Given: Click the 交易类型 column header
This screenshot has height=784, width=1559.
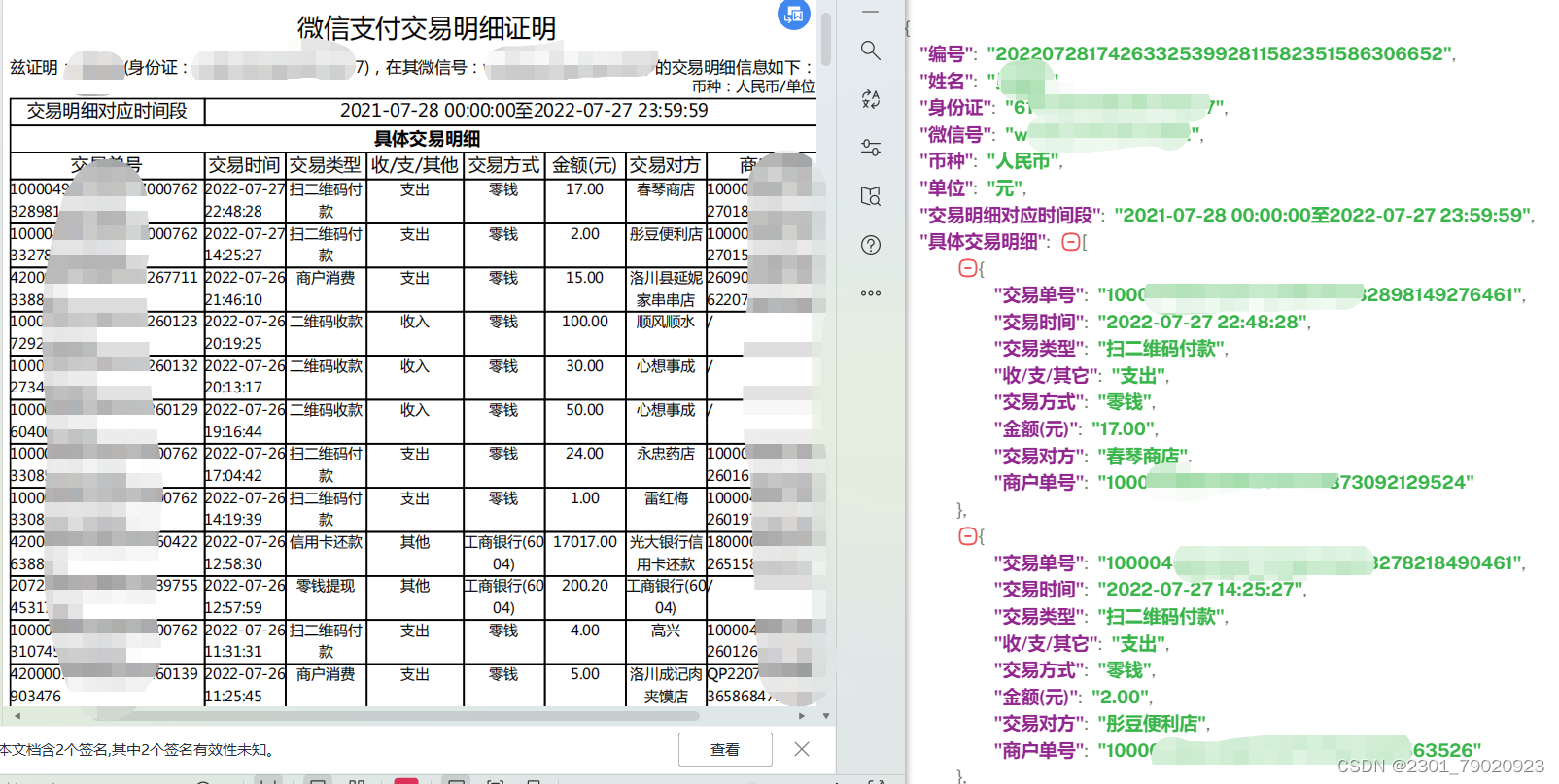Looking at the screenshot, I should pyautogui.click(x=326, y=165).
